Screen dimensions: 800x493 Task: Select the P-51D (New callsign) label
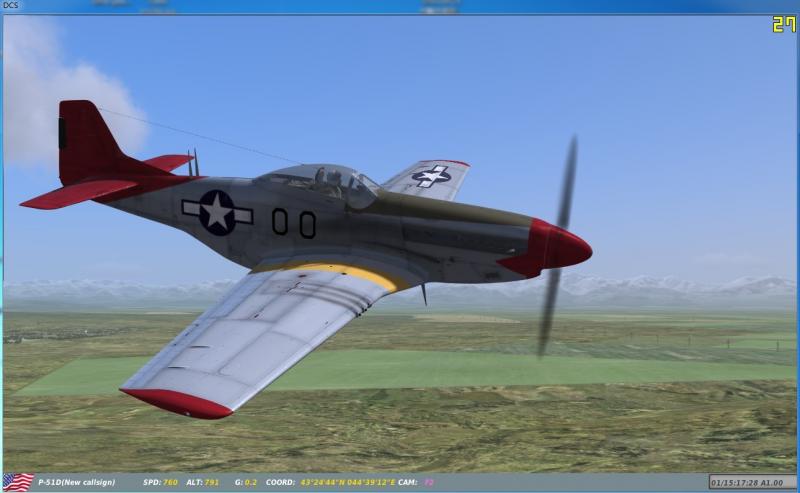[76, 483]
